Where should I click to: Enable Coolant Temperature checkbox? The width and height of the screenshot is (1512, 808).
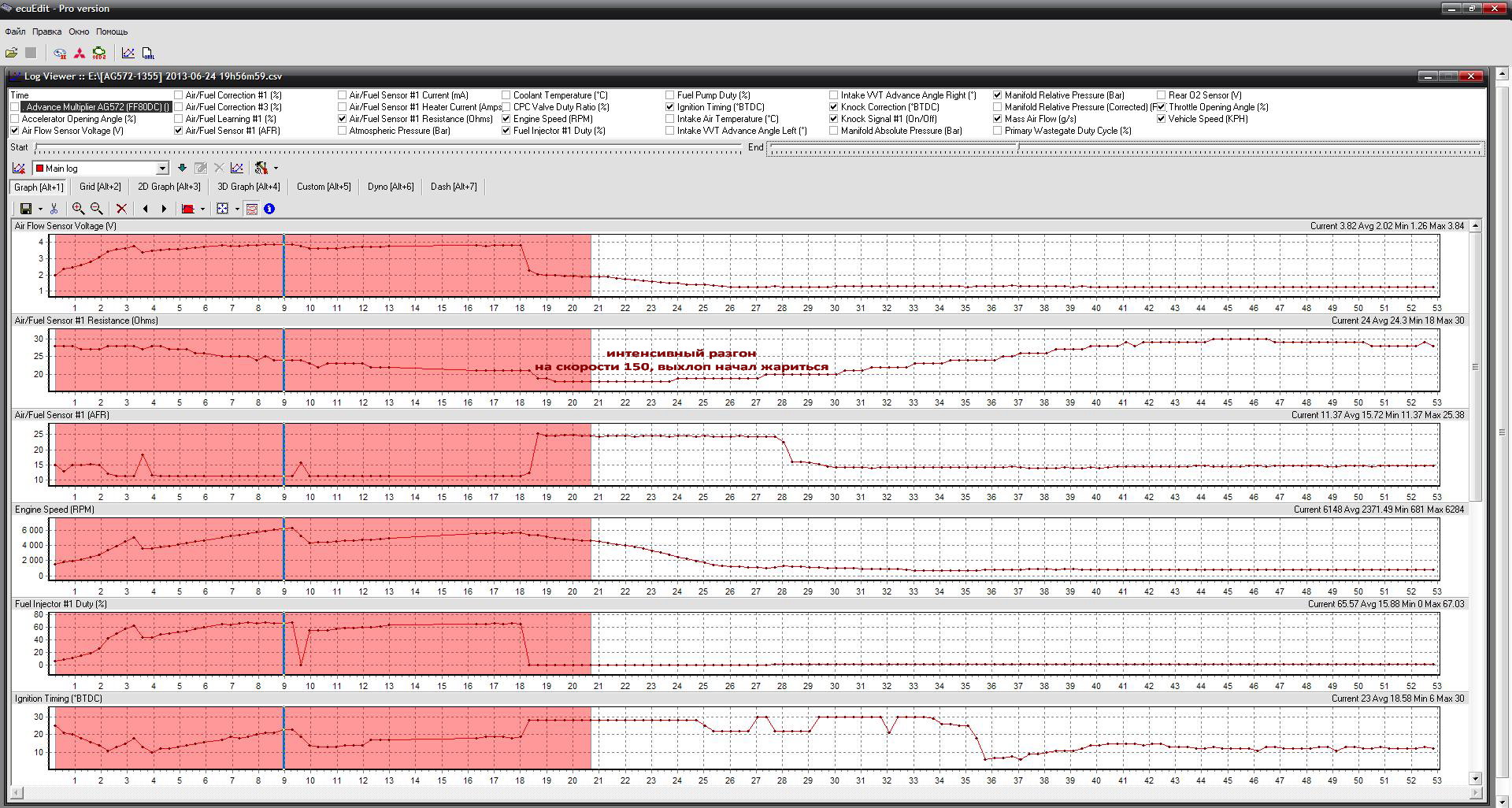pos(506,95)
